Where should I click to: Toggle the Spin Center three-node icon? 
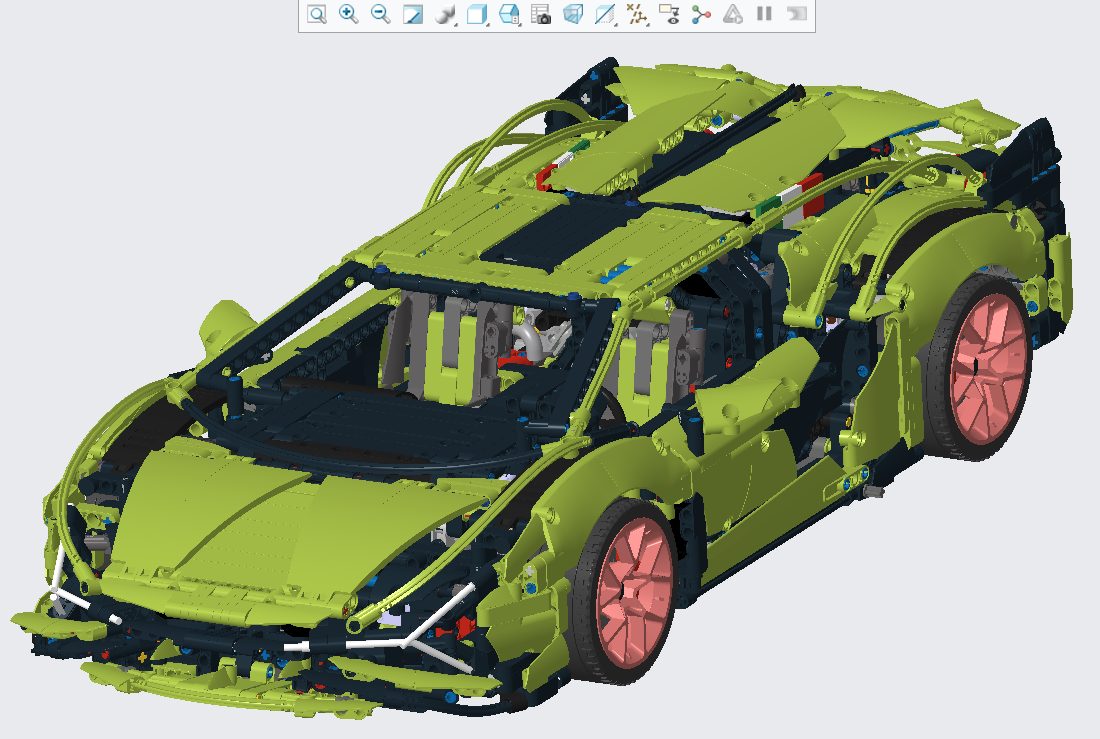tap(701, 14)
